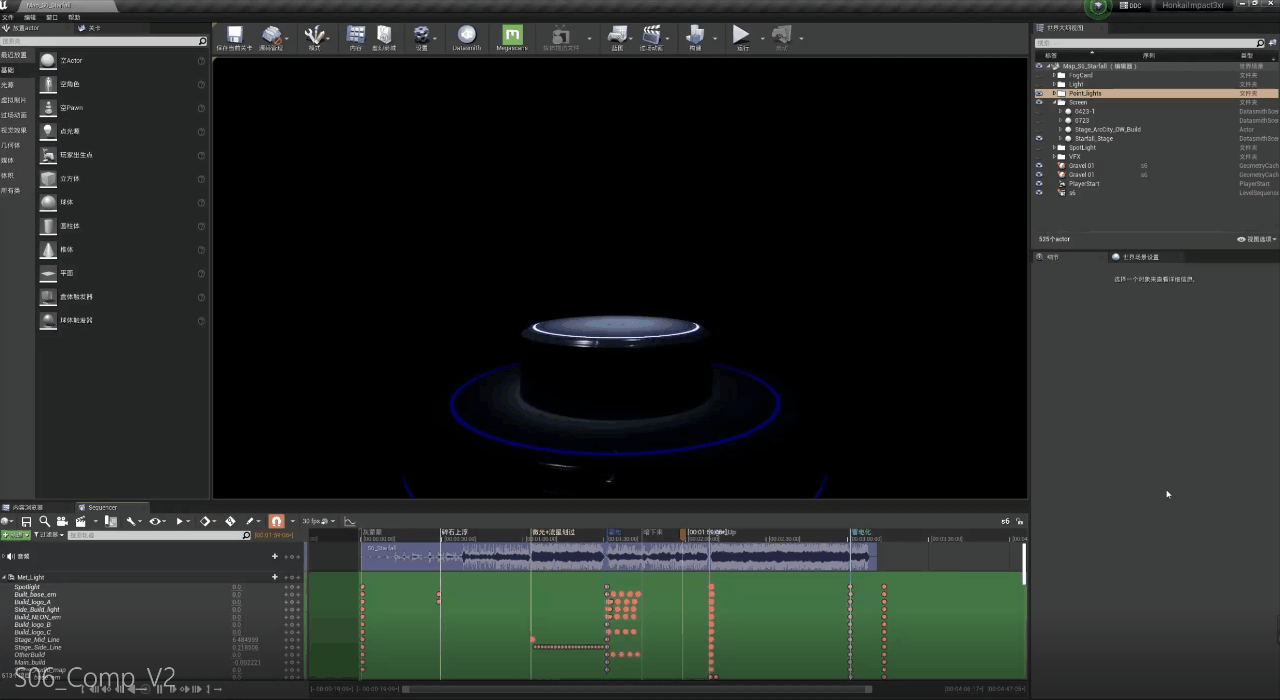Select Point Light bulb icon

click(x=48, y=131)
